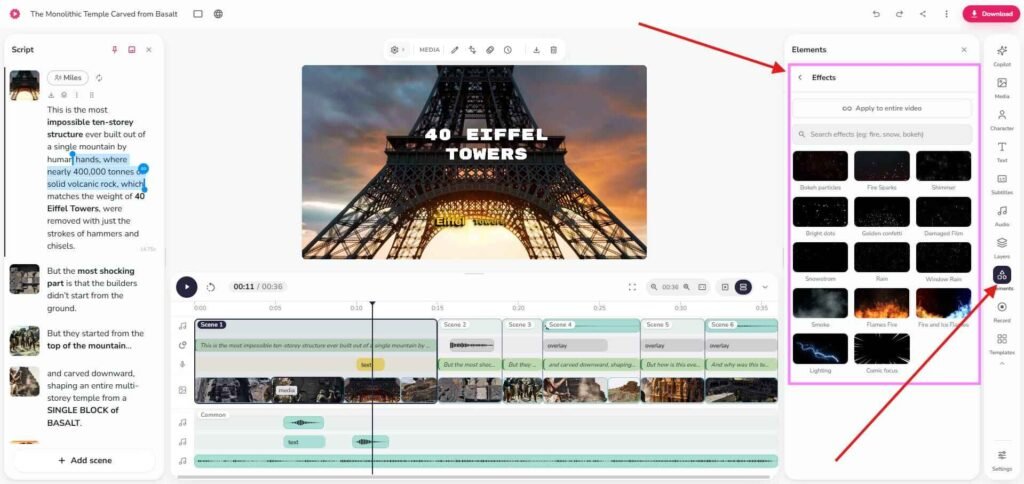
Task: Select the Lighting effect thumbnail
Action: 820,349
